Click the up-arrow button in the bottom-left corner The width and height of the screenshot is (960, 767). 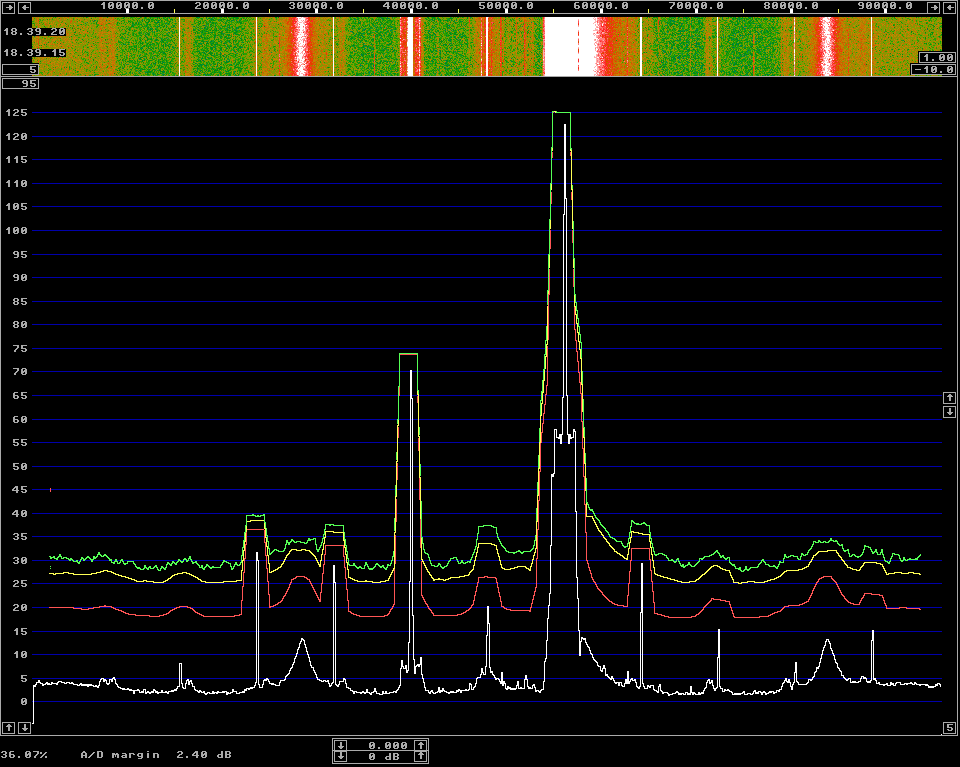9,727
